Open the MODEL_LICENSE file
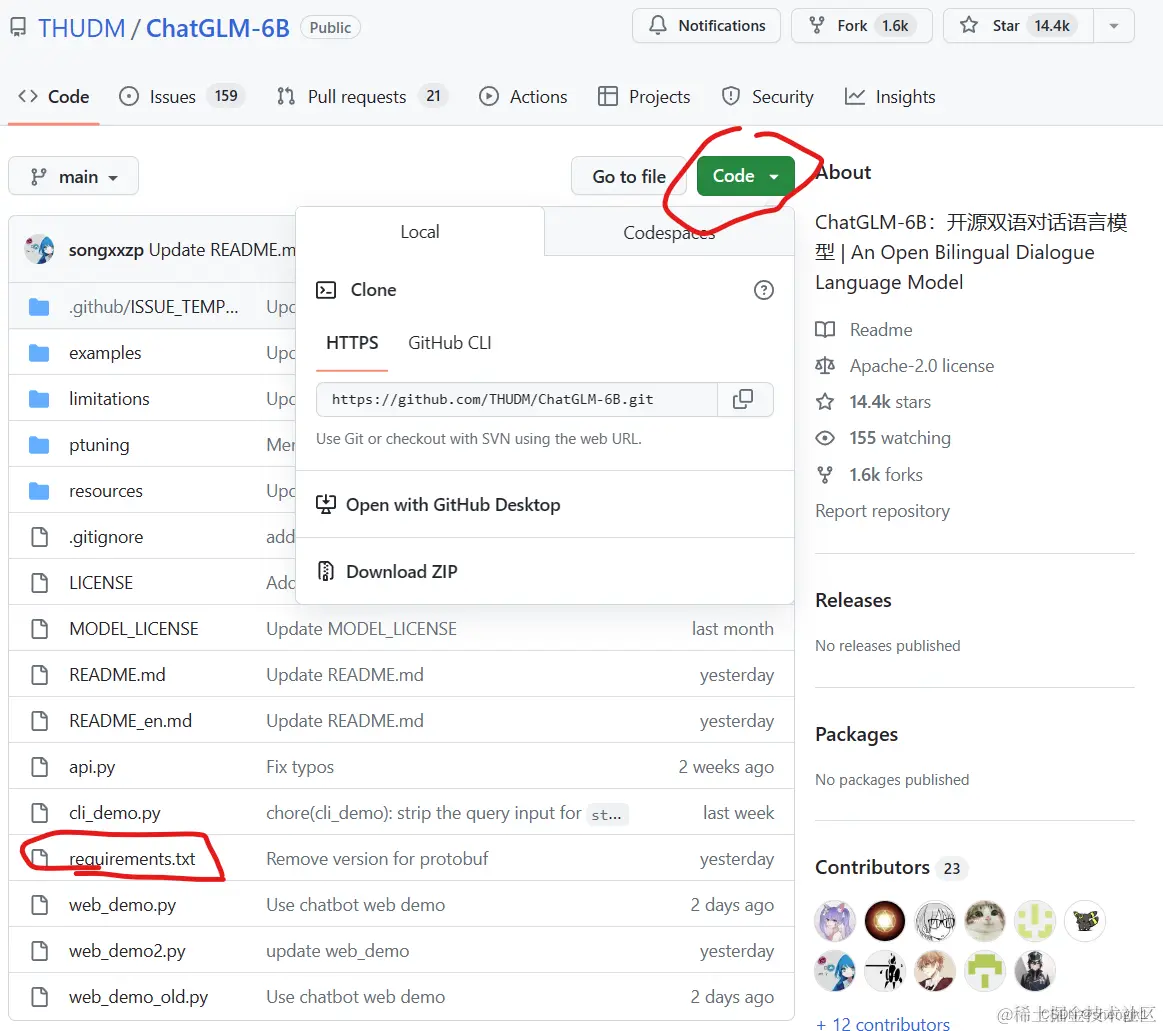The width and height of the screenshot is (1163, 1031). [134, 629]
